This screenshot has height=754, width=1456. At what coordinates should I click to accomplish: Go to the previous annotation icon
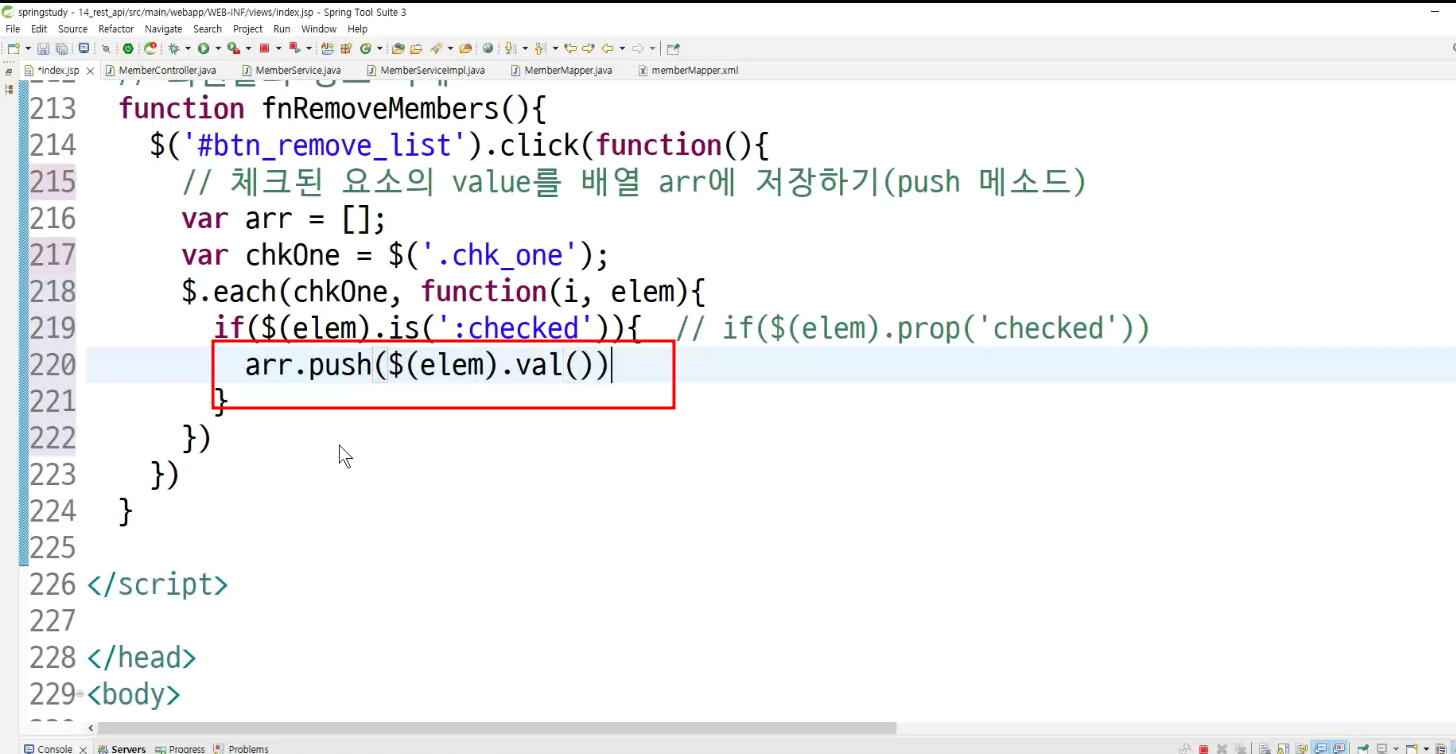click(x=540, y=48)
